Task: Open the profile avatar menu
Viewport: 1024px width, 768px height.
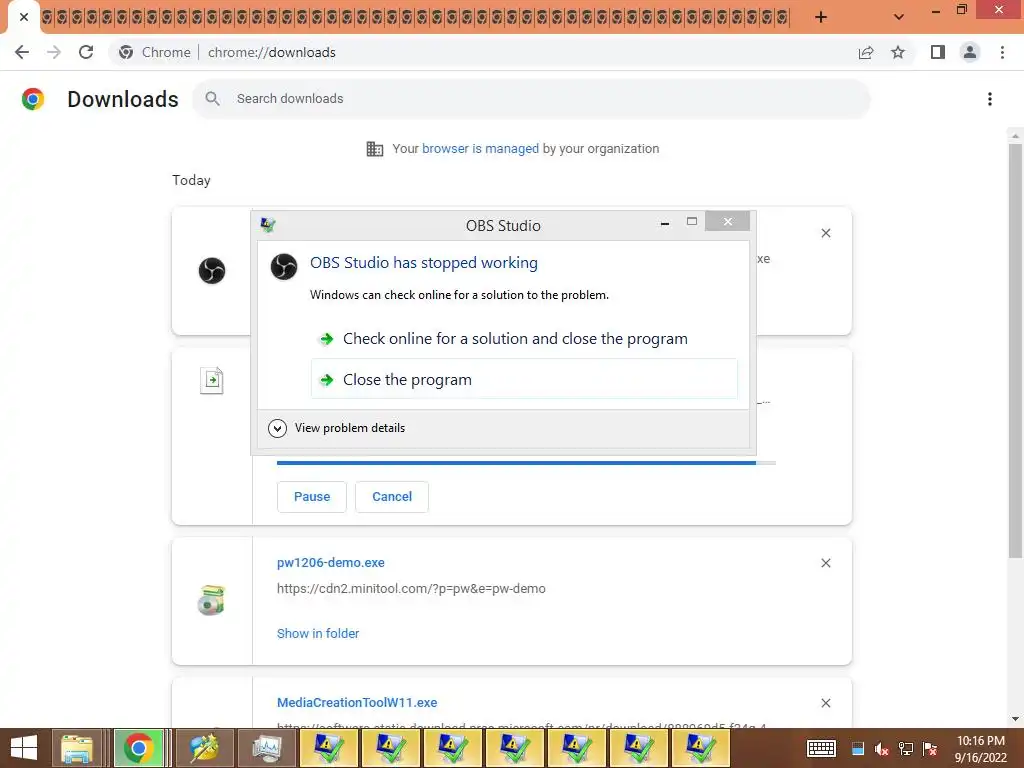Action: coord(970,52)
